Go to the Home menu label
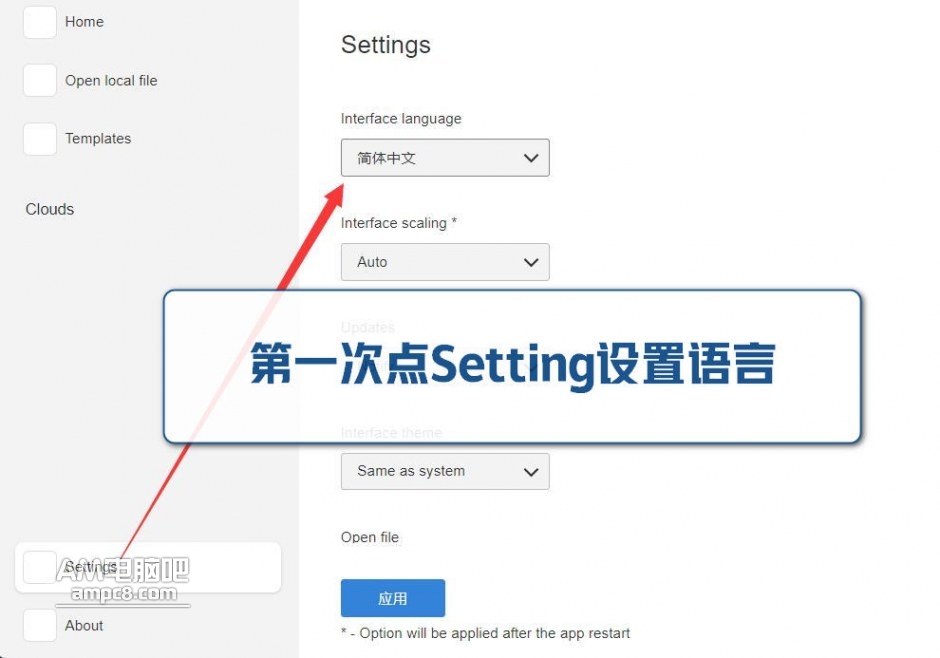This screenshot has width=940, height=658. tap(85, 22)
